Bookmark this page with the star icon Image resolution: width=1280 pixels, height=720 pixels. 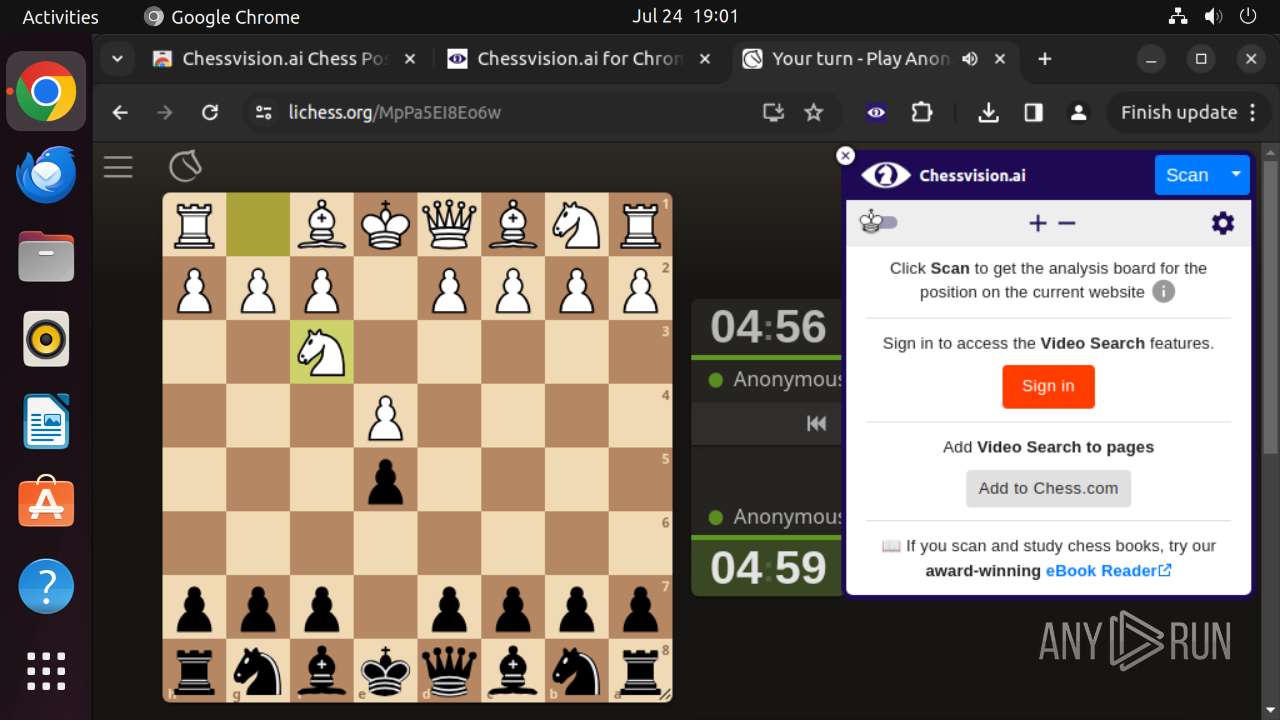click(x=814, y=113)
